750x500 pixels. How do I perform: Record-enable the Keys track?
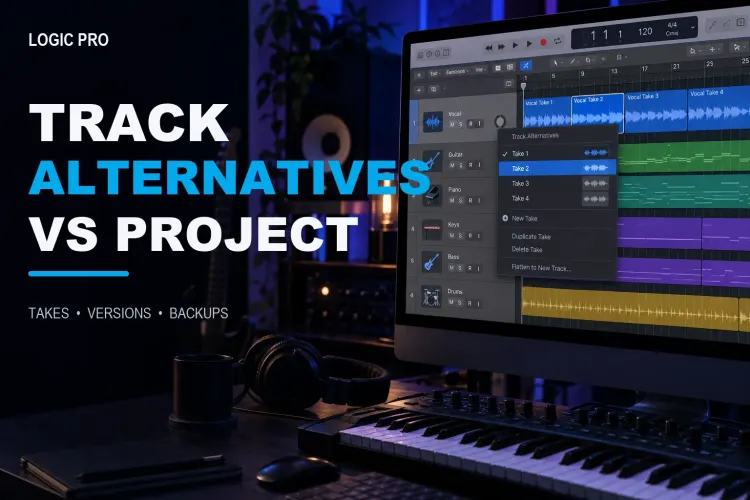pyautogui.click(x=470, y=235)
